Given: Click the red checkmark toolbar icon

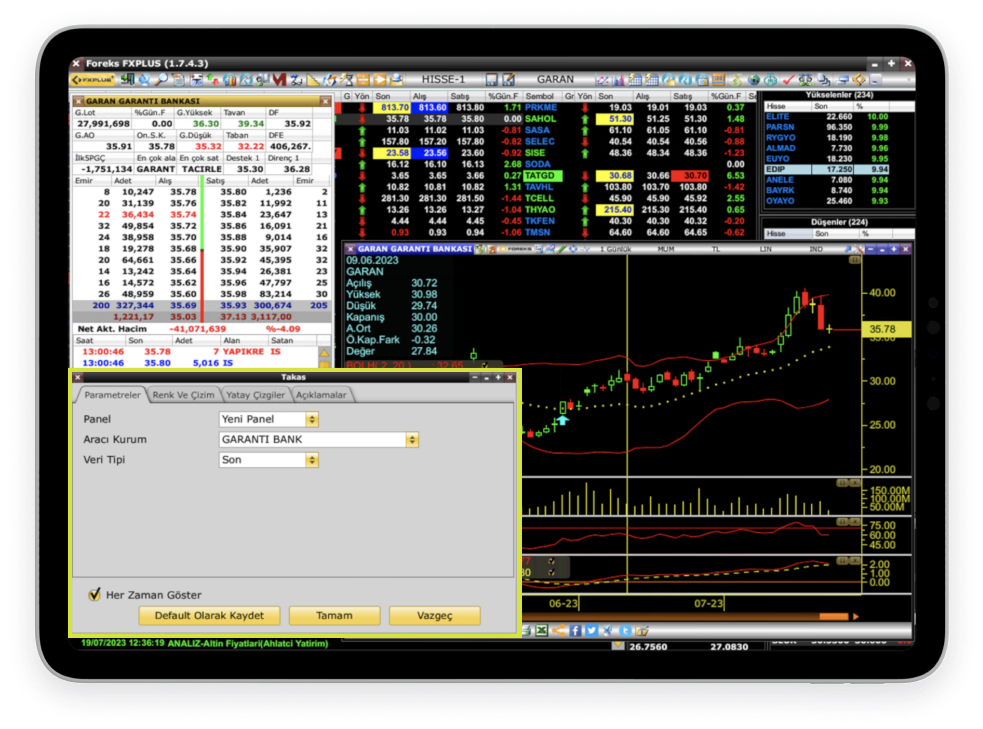Looking at the screenshot, I should [x=789, y=79].
